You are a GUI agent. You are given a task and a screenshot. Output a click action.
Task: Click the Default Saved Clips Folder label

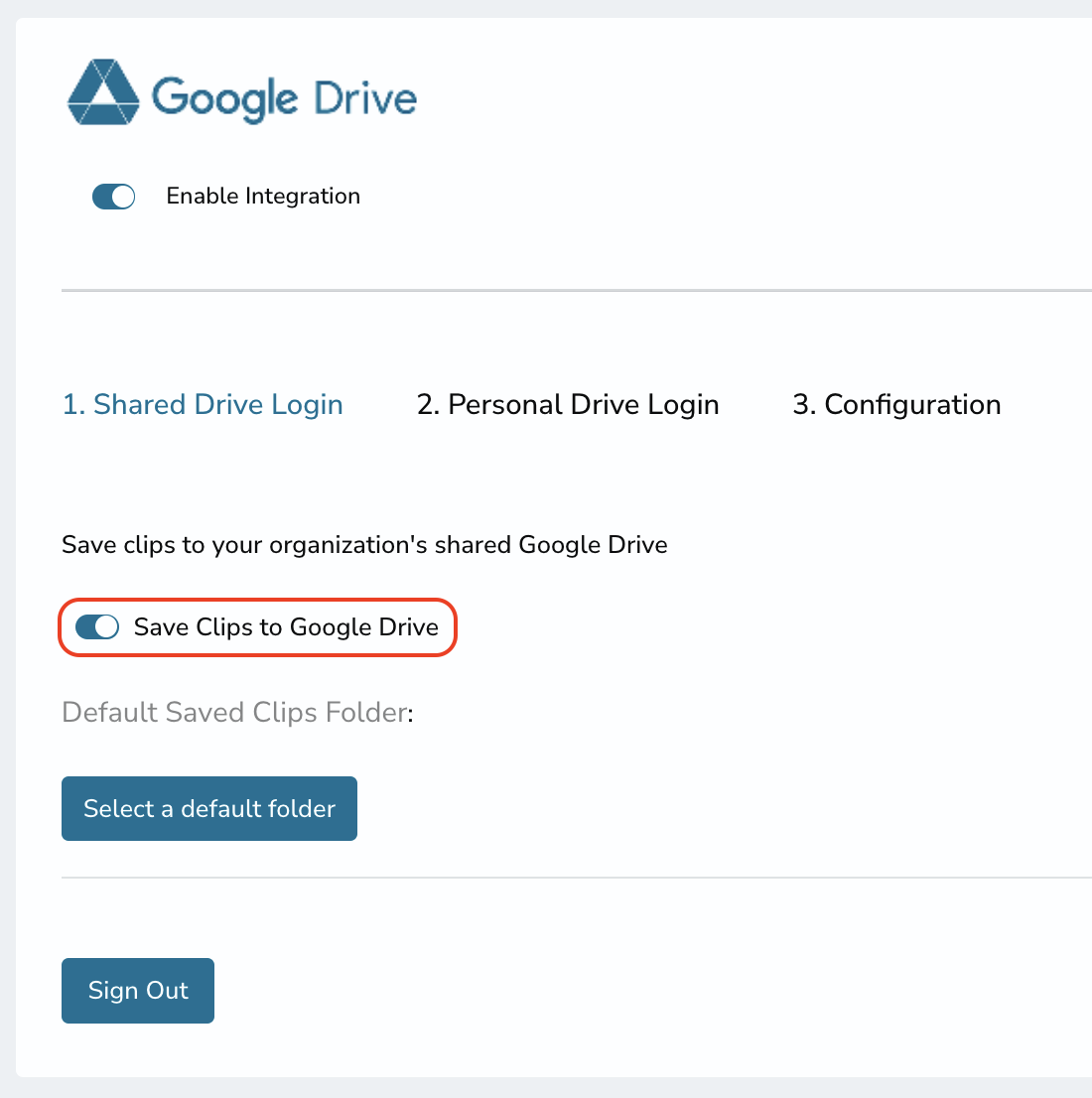[237, 713]
